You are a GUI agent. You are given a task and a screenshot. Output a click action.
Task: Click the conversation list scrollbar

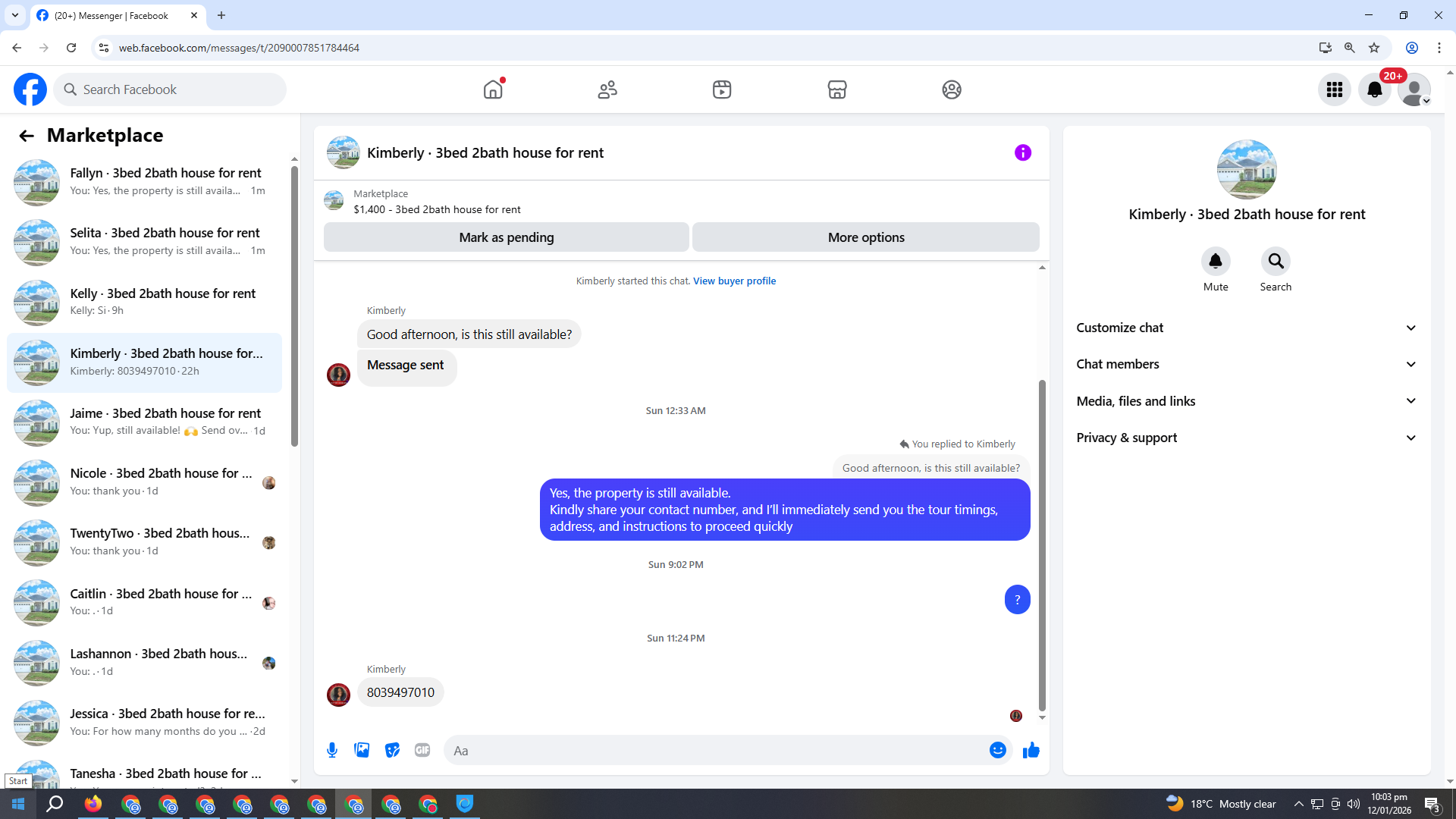coord(294,303)
